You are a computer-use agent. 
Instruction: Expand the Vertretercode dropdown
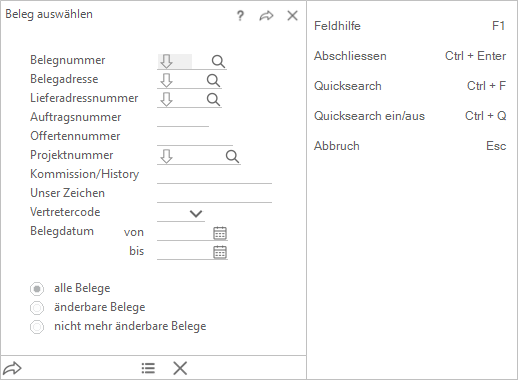[x=196, y=214]
